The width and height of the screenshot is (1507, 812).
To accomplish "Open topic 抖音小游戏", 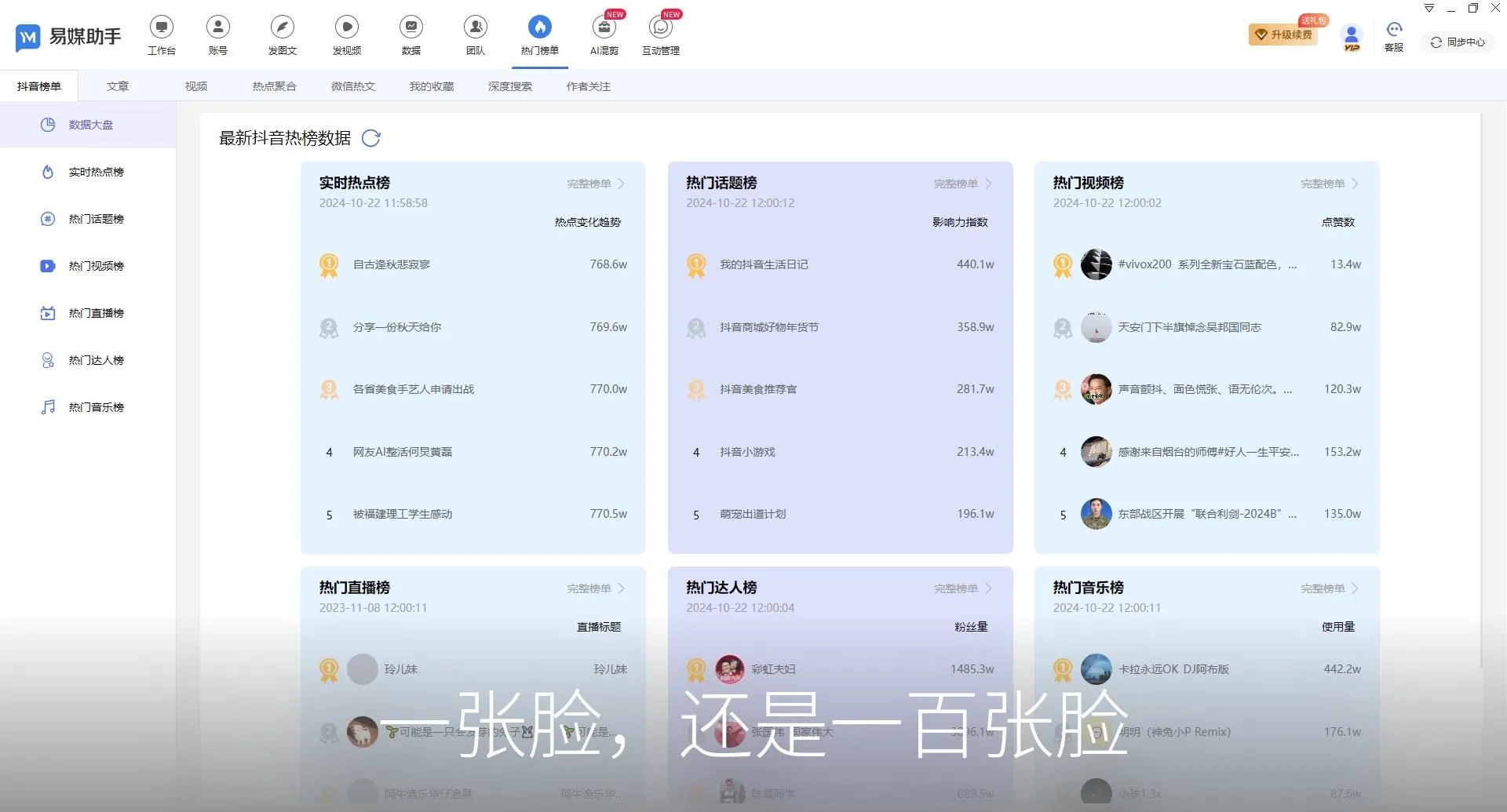I will pos(747,452).
